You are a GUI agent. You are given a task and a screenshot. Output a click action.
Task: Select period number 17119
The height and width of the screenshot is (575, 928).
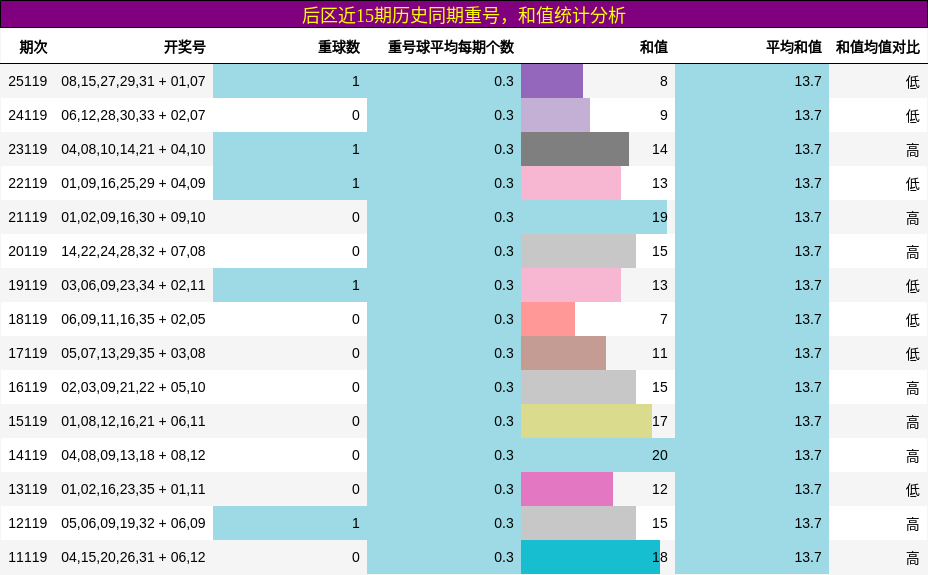point(28,353)
